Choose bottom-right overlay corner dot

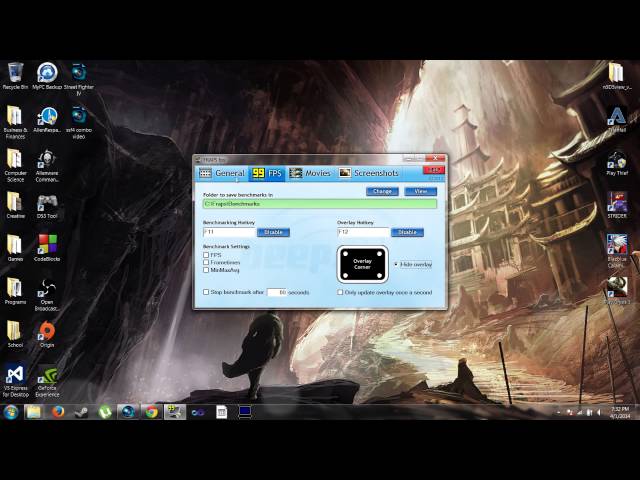pyautogui.click(x=379, y=276)
